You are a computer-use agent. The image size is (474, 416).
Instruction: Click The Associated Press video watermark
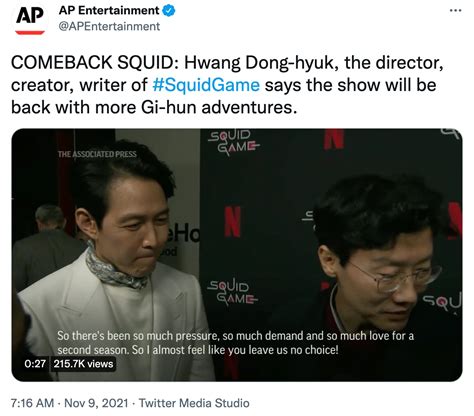click(97, 154)
